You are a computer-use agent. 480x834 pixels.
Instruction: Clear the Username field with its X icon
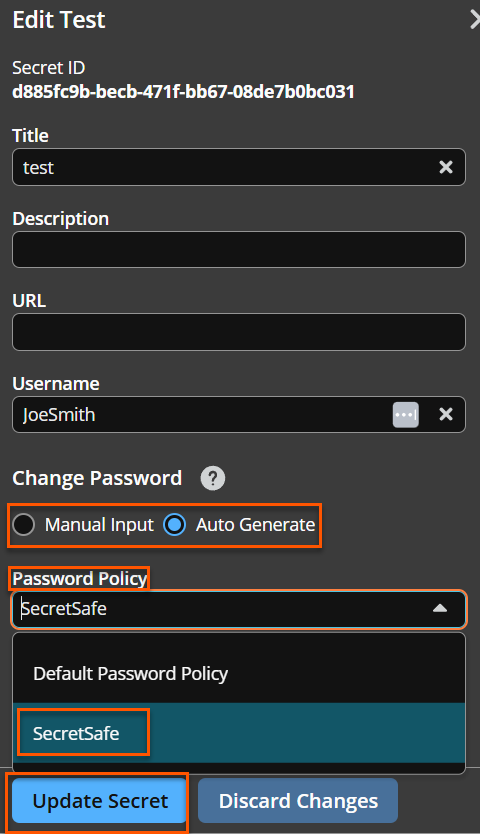coord(445,414)
